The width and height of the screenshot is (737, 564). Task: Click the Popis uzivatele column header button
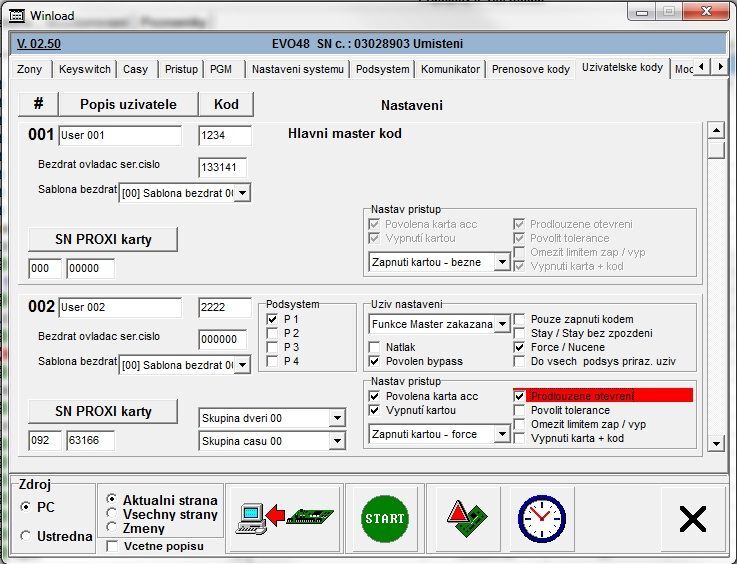127,105
